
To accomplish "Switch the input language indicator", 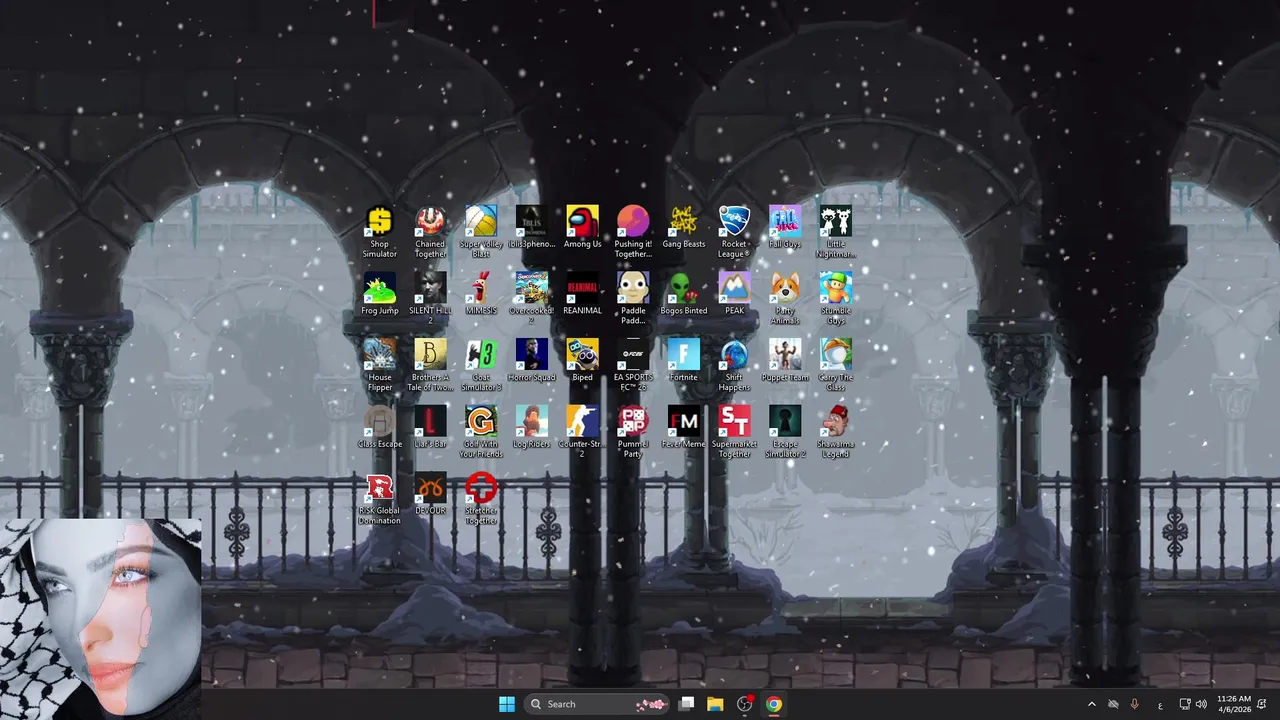I will (1160, 704).
